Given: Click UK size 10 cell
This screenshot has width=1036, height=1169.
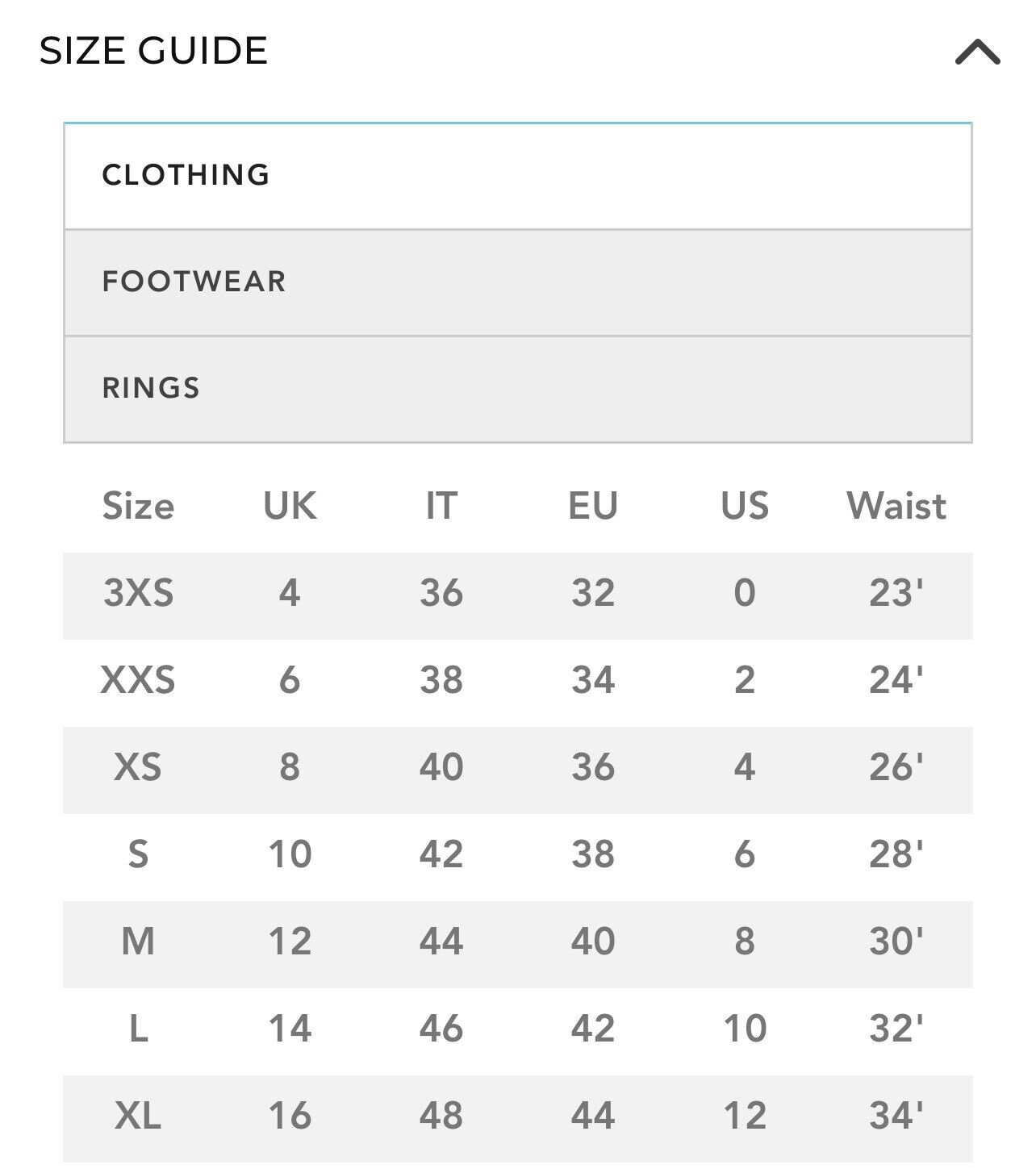Looking at the screenshot, I should click(290, 855).
